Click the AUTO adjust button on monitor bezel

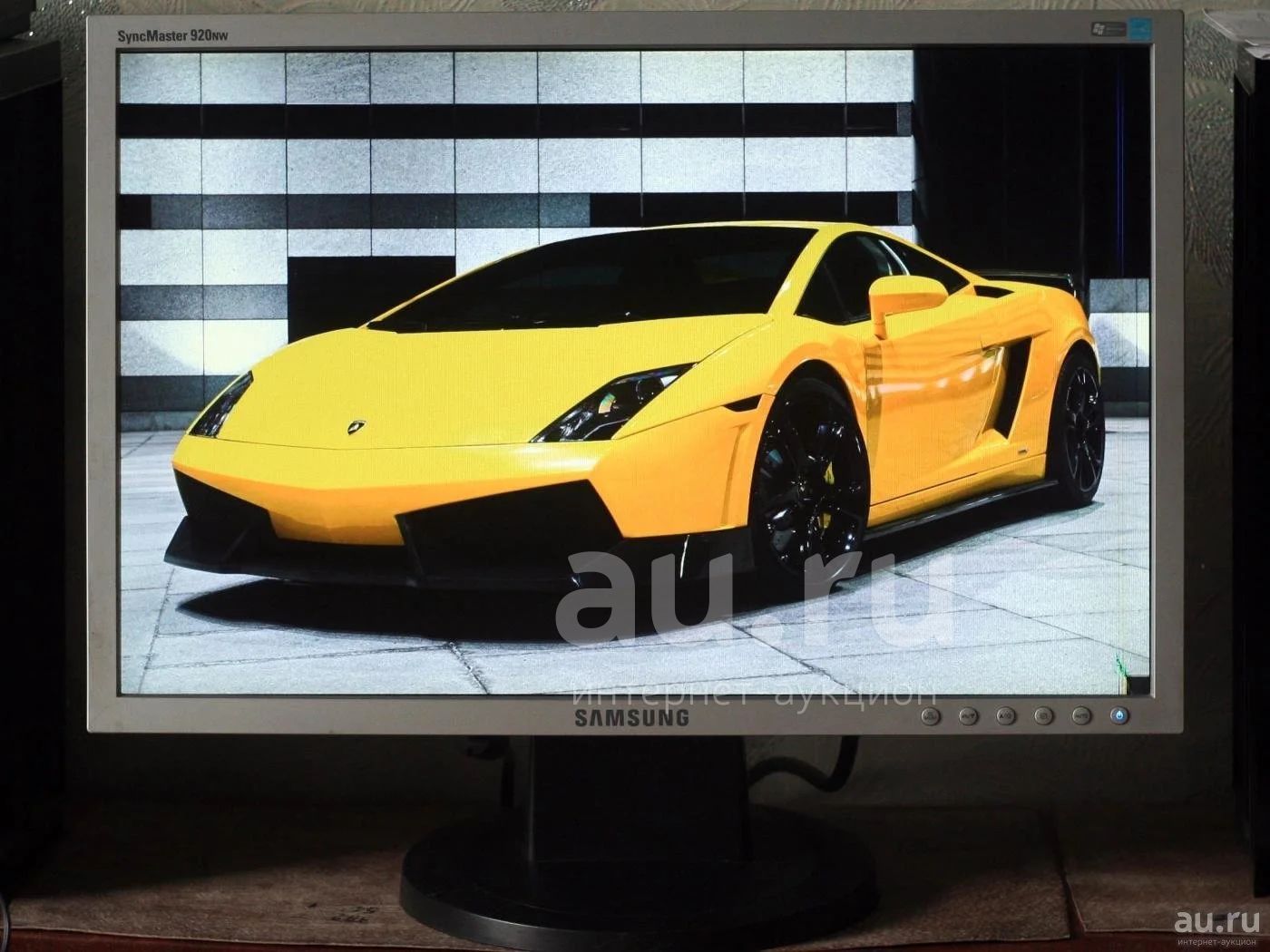coord(1081,715)
